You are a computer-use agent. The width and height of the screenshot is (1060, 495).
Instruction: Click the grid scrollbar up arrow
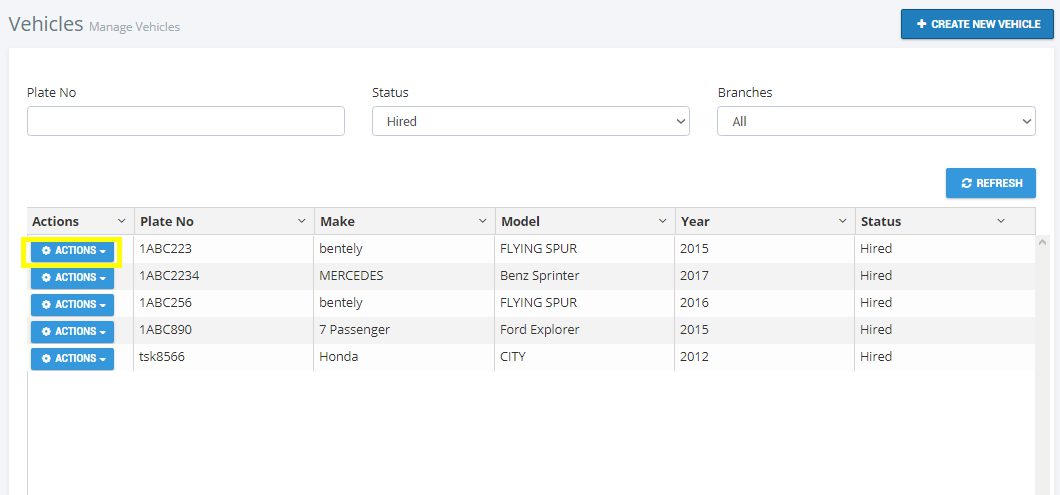click(x=1044, y=242)
